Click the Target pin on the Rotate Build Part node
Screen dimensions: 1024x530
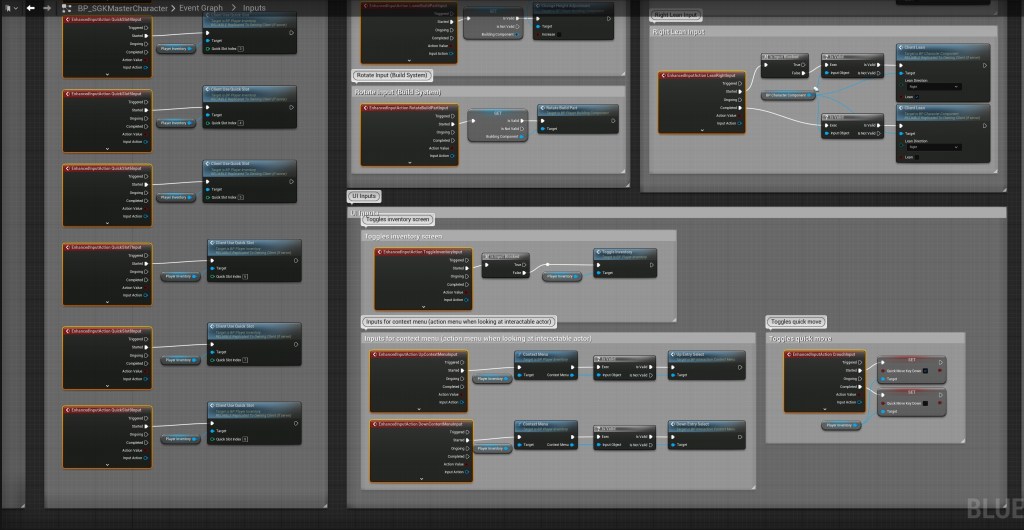pos(543,129)
